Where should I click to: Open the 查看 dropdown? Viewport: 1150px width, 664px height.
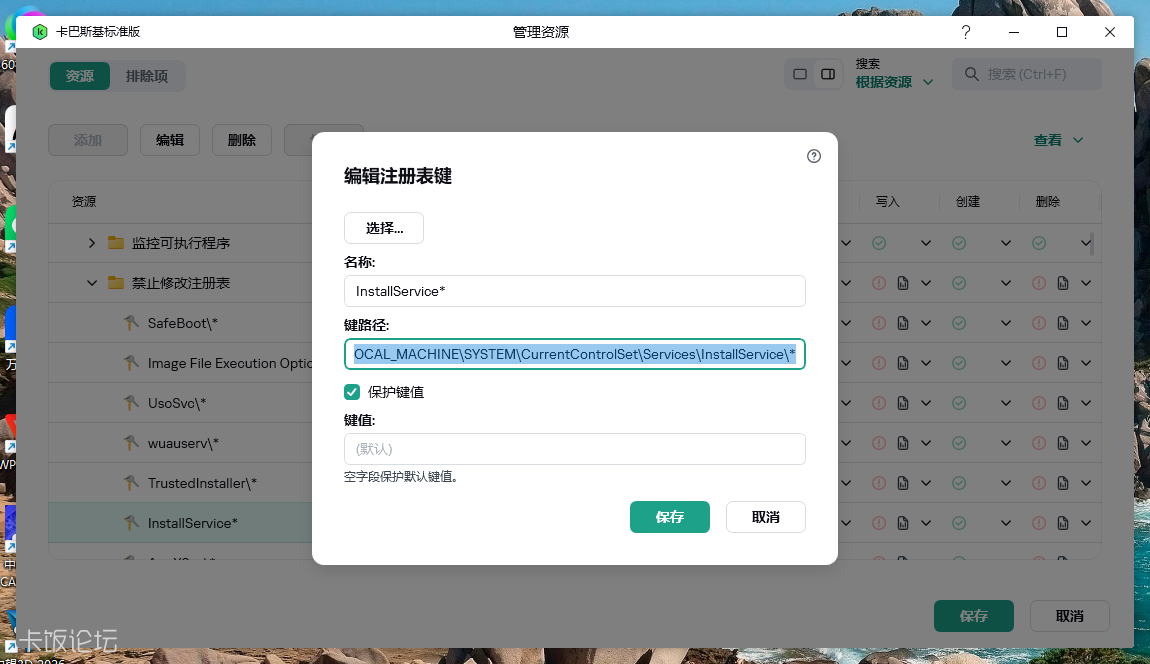tap(1058, 140)
